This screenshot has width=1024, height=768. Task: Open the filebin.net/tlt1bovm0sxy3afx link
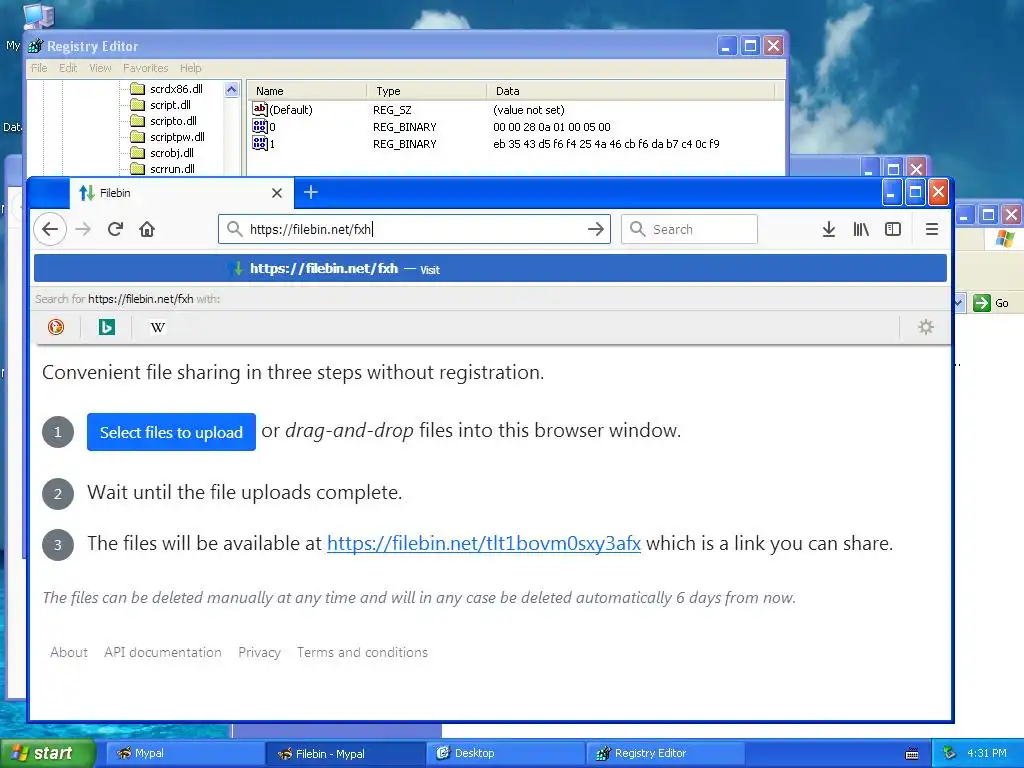click(x=483, y=543)
